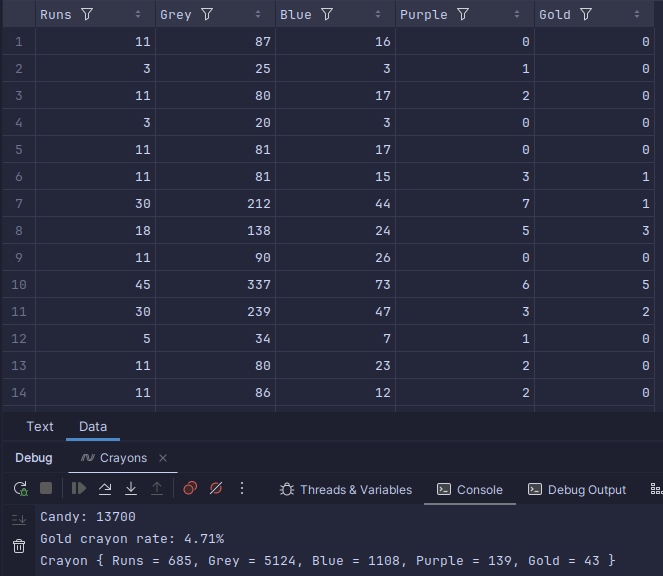
Task: Select Blue cell with value 44
Action: pyautogui.click(x=336, y=204)
